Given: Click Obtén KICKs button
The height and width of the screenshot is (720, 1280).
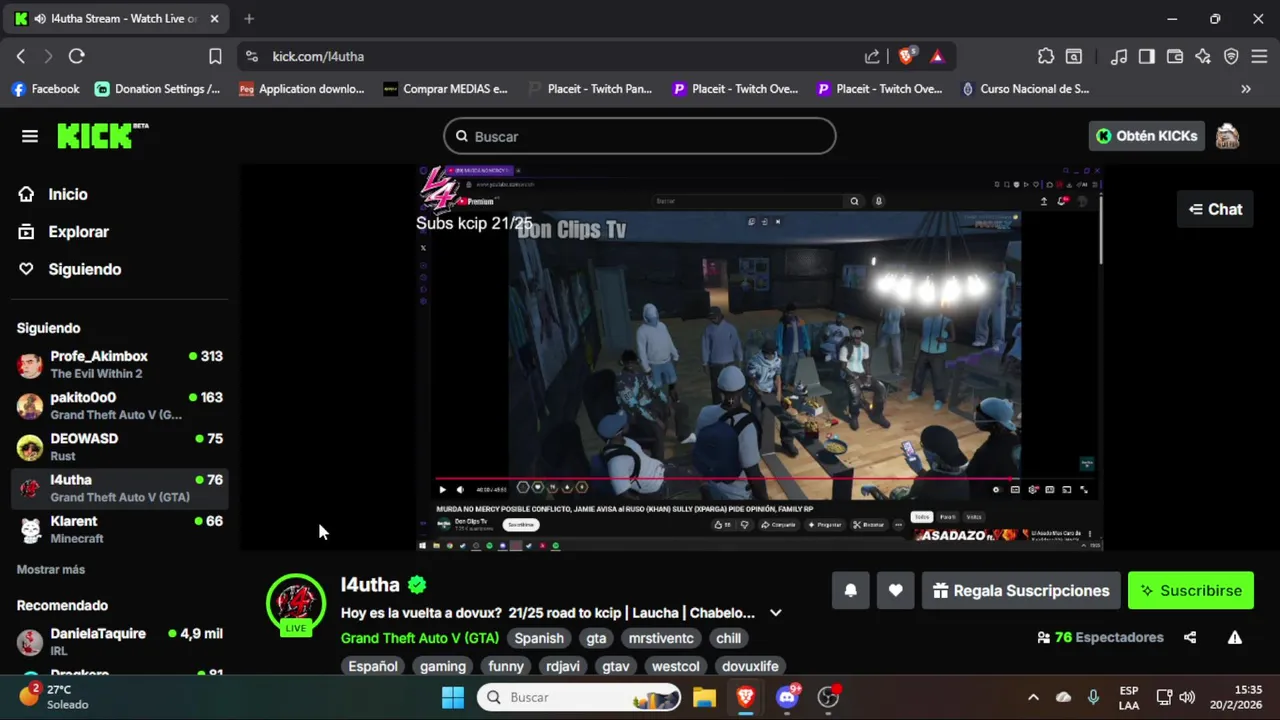Looking at the screenshot, I should (1146, 136).
